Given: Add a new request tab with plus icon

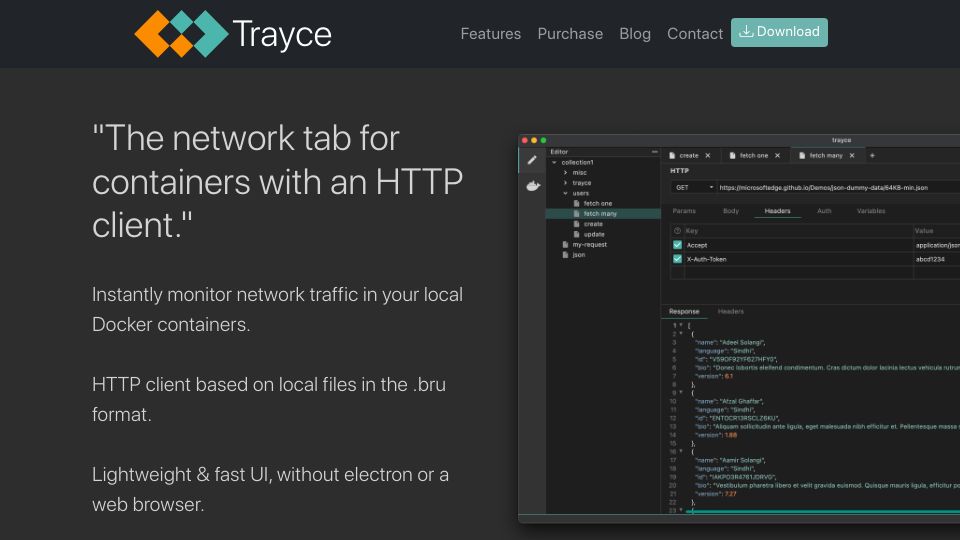Looking at the screenshot, I should click(x=872, y=156).
